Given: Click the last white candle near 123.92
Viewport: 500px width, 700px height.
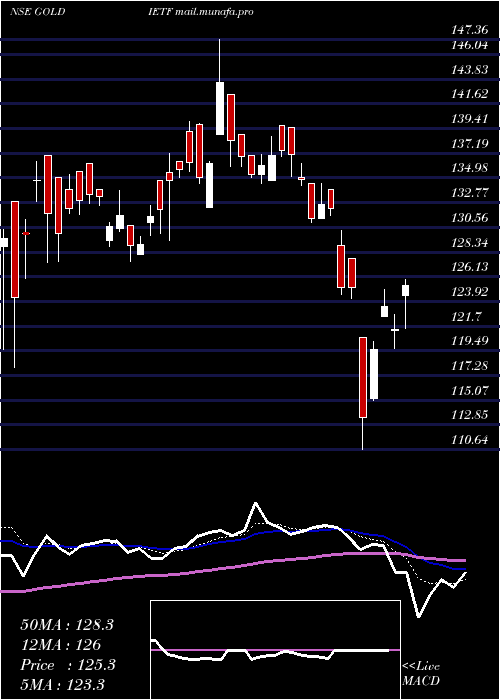Looking at the screenshot, I should pos(406,290).
